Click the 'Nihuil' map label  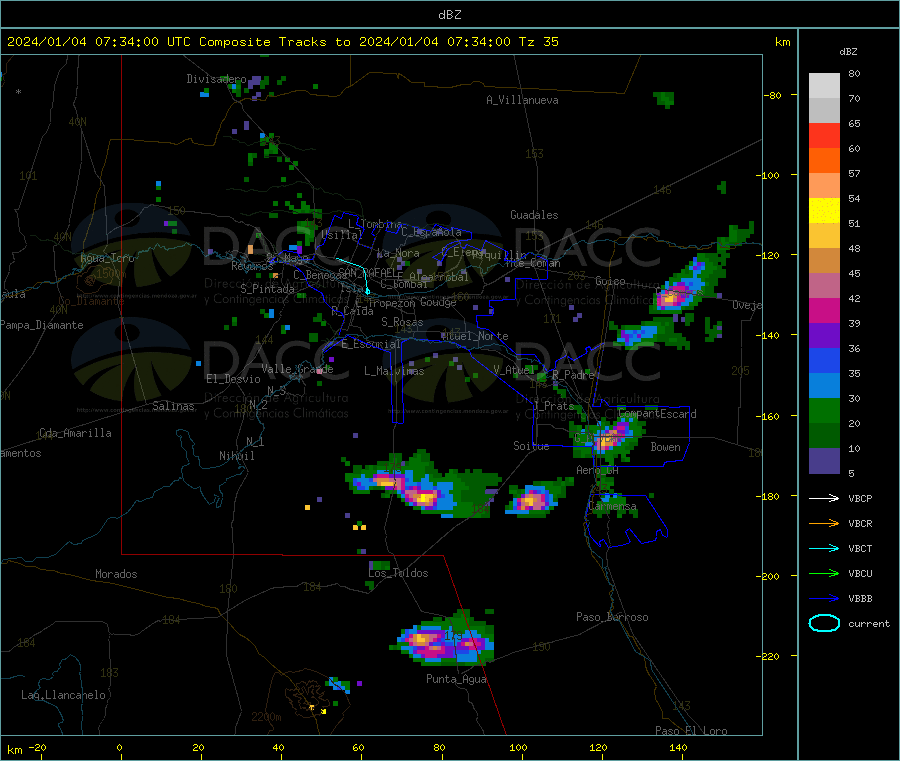click(236, 456)
